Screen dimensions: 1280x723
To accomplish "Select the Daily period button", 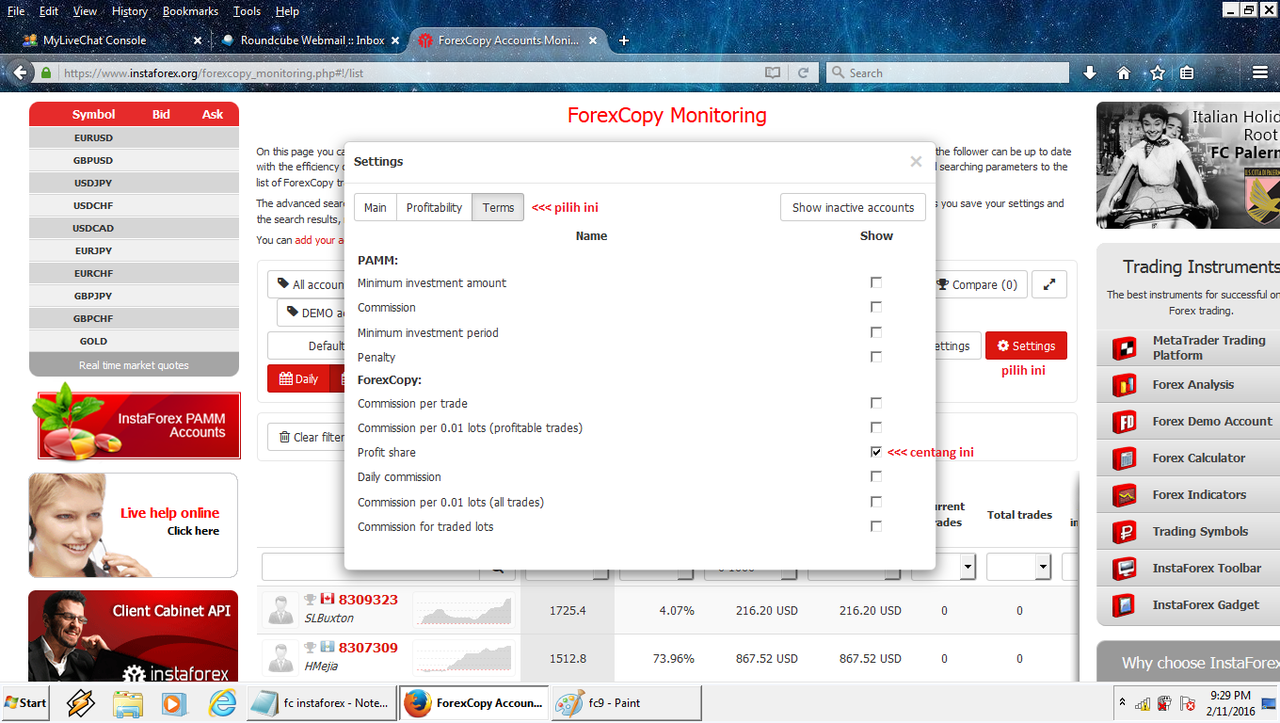I will coord(298,379).
